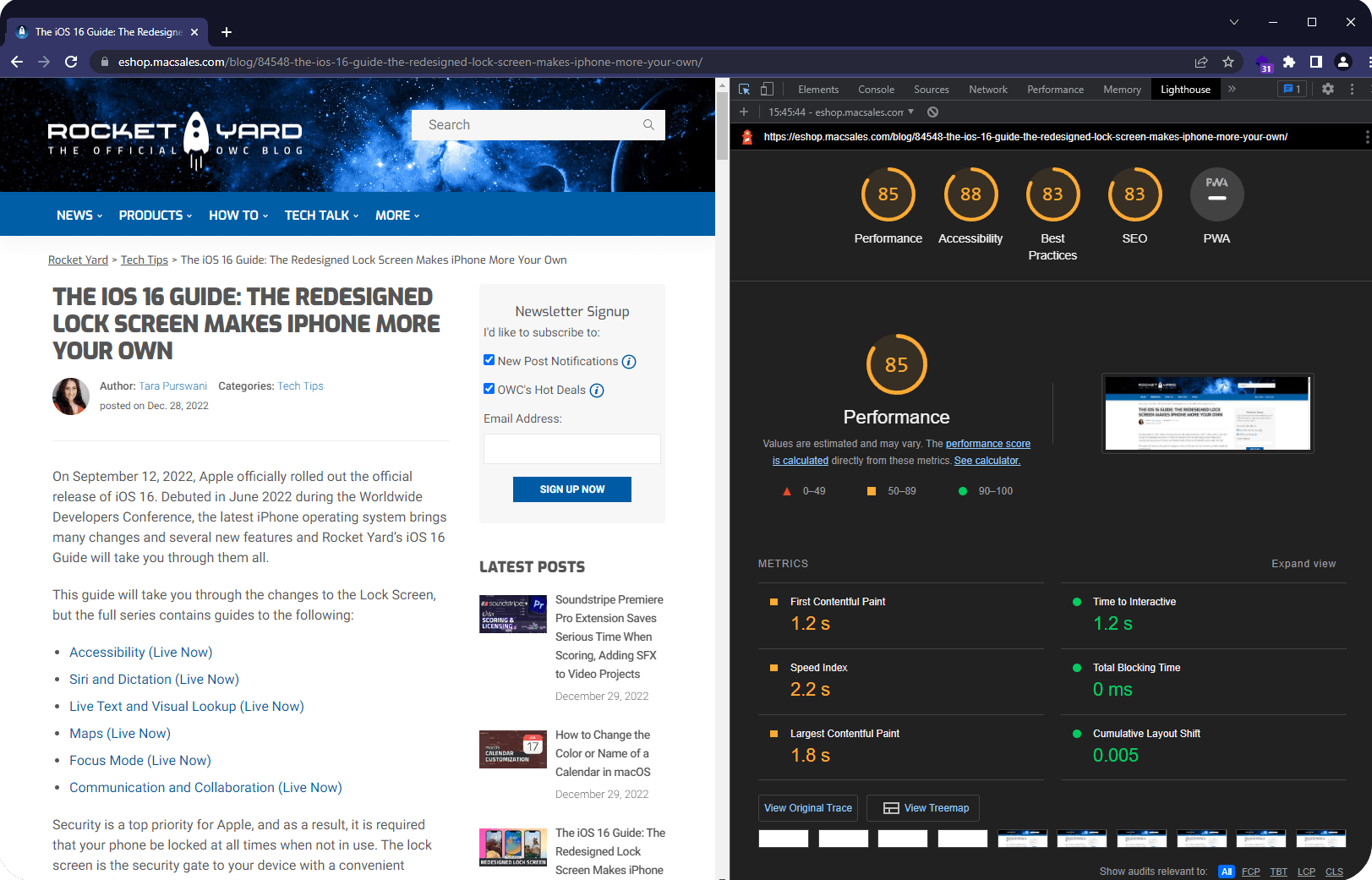Click the Lighthouse page screenshot thumbnail

pos(1207,413)
